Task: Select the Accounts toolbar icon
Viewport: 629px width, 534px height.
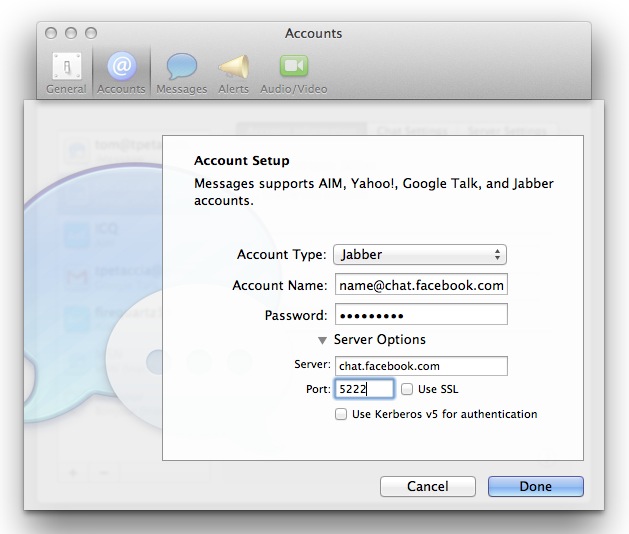Action: (121, 72)
